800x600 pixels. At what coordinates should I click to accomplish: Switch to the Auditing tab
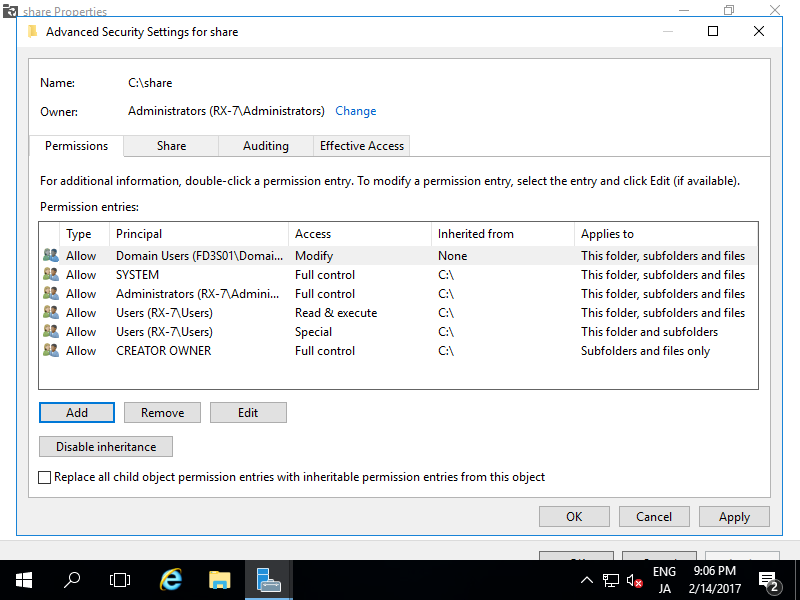(x=265, y=146)
